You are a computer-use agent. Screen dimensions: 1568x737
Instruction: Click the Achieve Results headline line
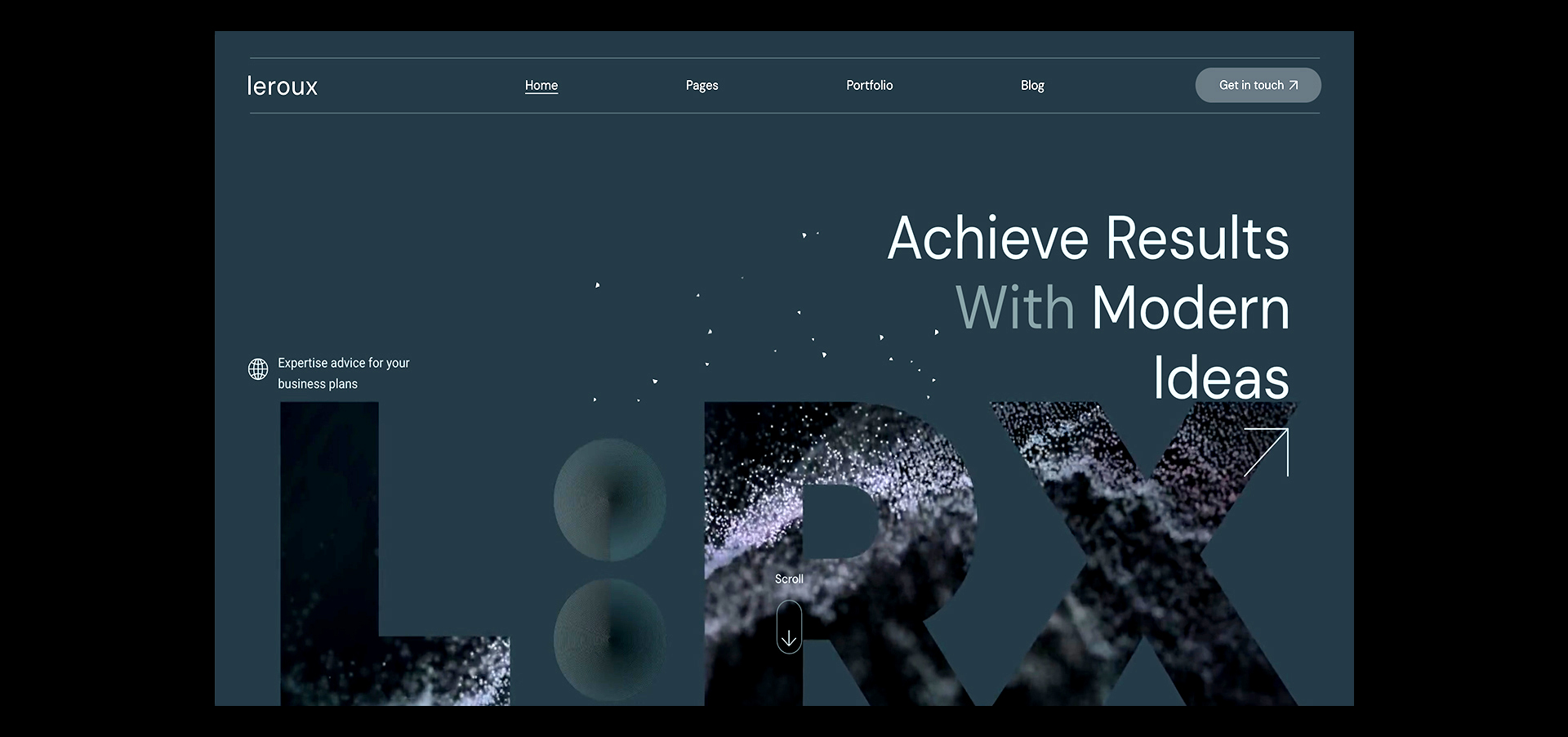[x=1088, y=239]
